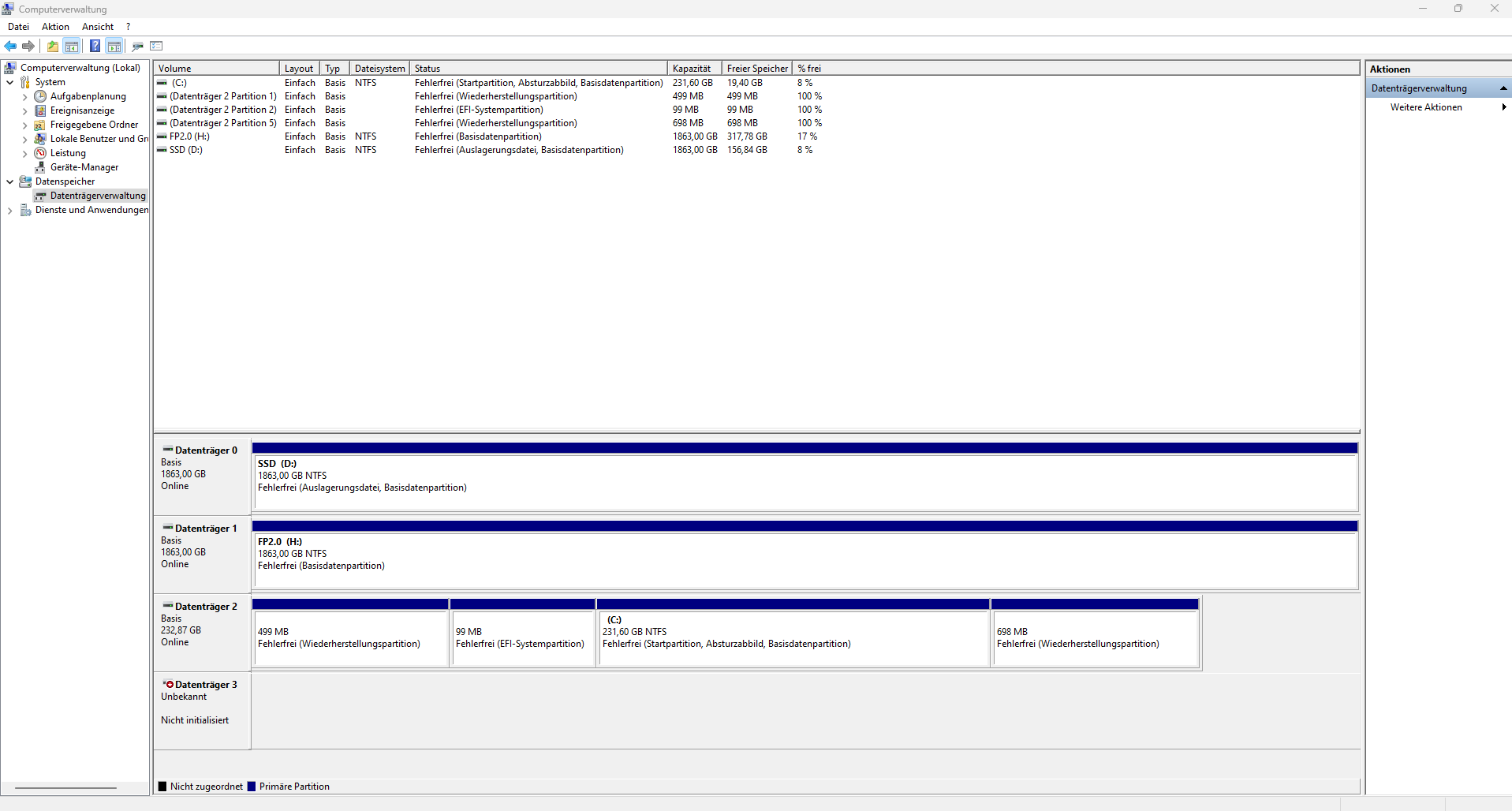Click the blue Primäre Partition legend swatch

252,787
